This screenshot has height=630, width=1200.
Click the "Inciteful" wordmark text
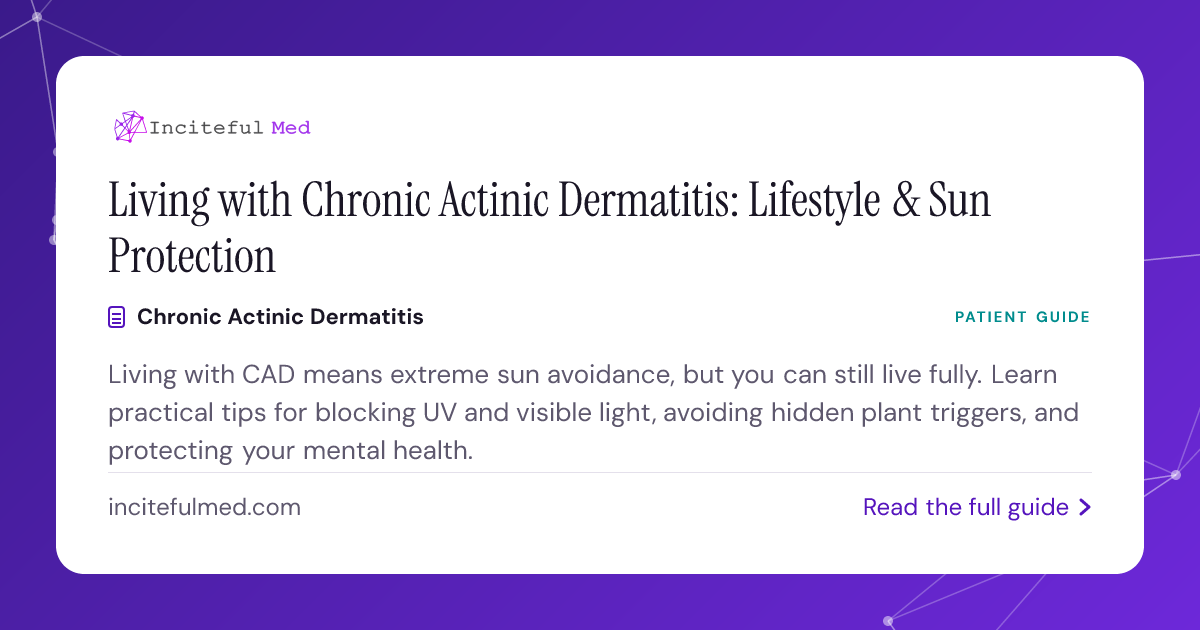coord(206,128)
